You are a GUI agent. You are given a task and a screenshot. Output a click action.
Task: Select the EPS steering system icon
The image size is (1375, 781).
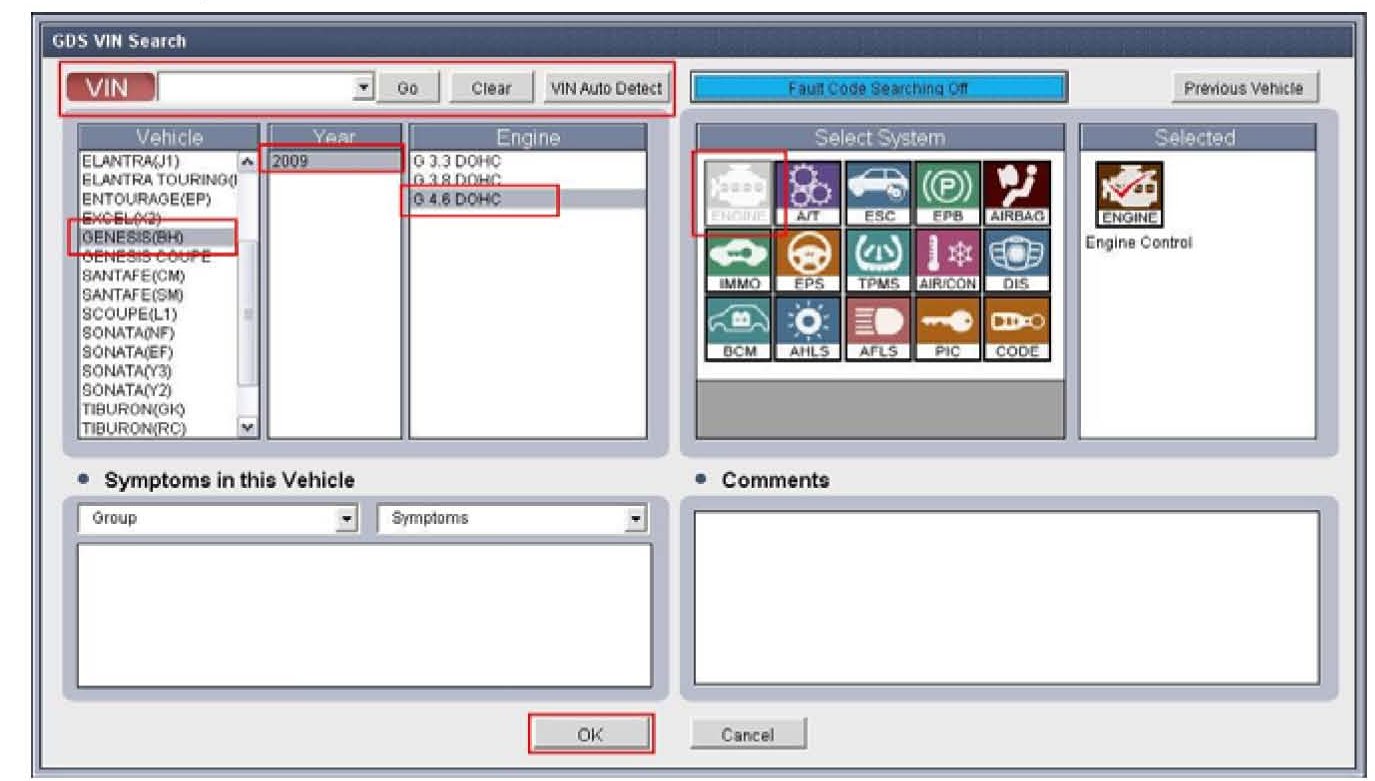coord(808,260)
